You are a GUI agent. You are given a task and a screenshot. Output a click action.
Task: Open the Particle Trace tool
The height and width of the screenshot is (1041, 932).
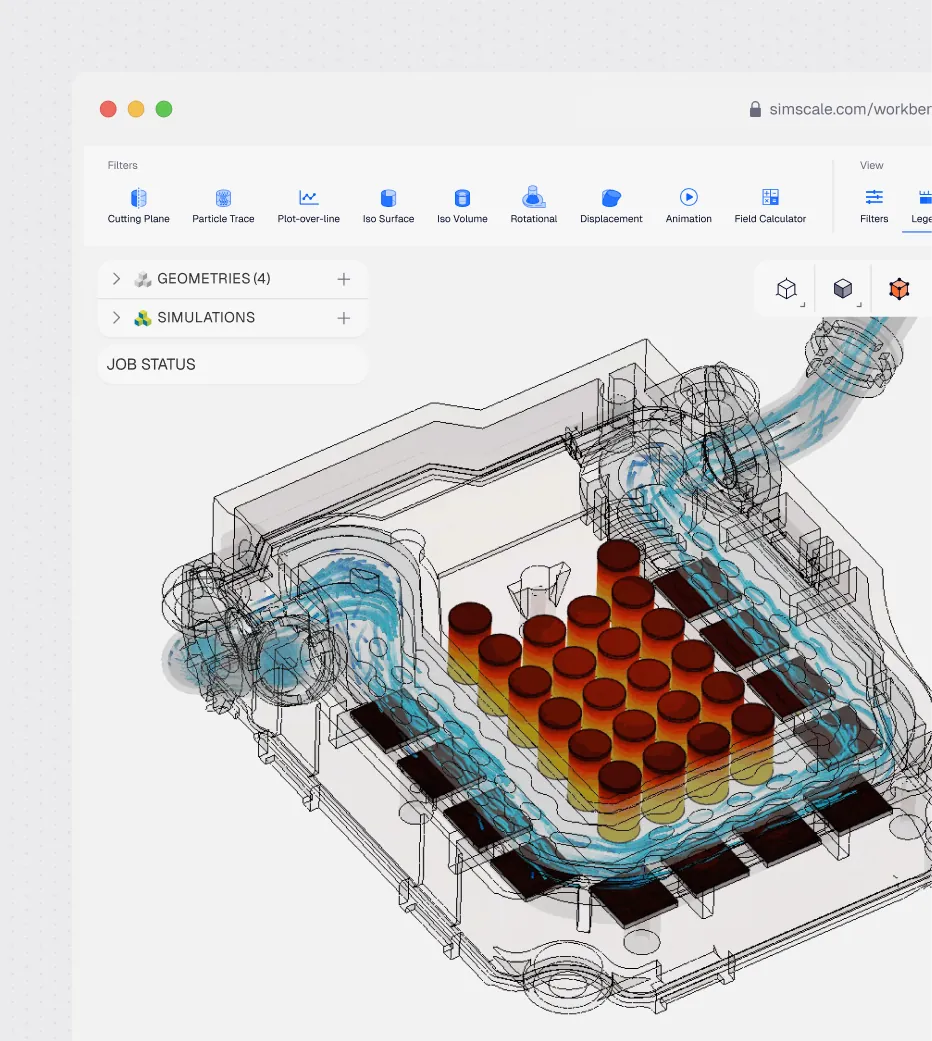(223, 206)
